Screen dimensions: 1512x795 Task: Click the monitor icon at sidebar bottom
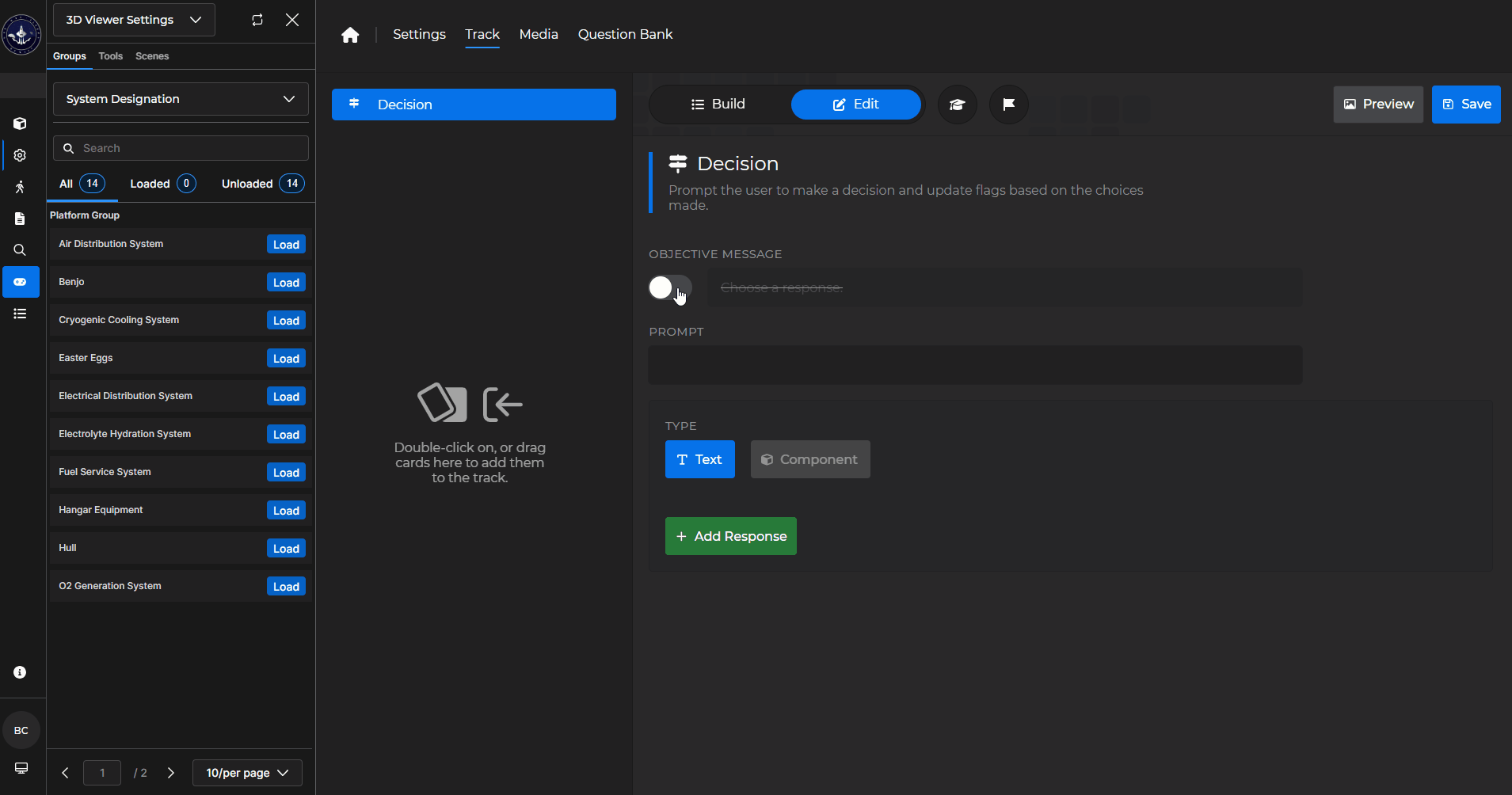tap(21, 768)
